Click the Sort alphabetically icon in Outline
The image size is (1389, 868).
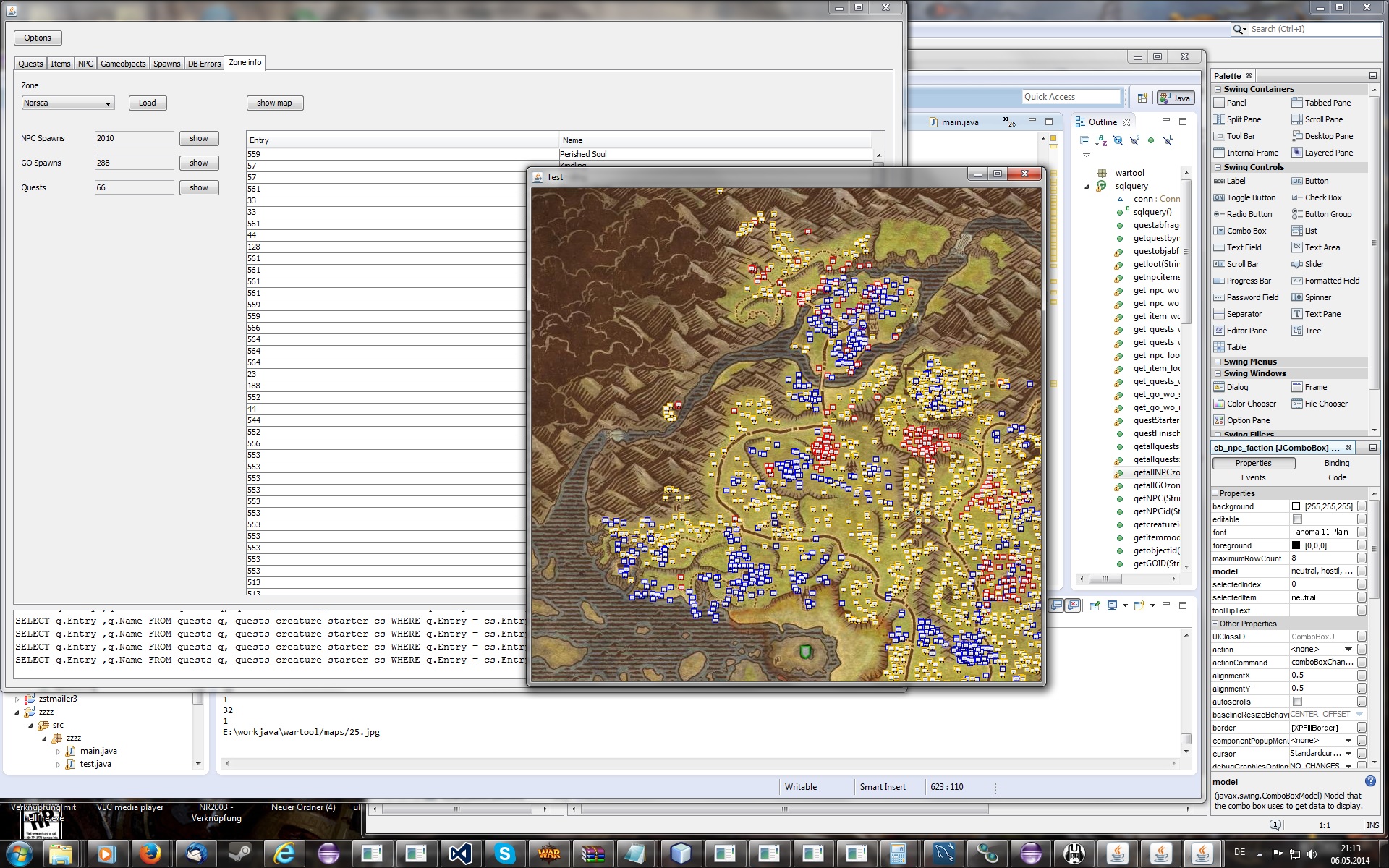[x=1101, y=140]
